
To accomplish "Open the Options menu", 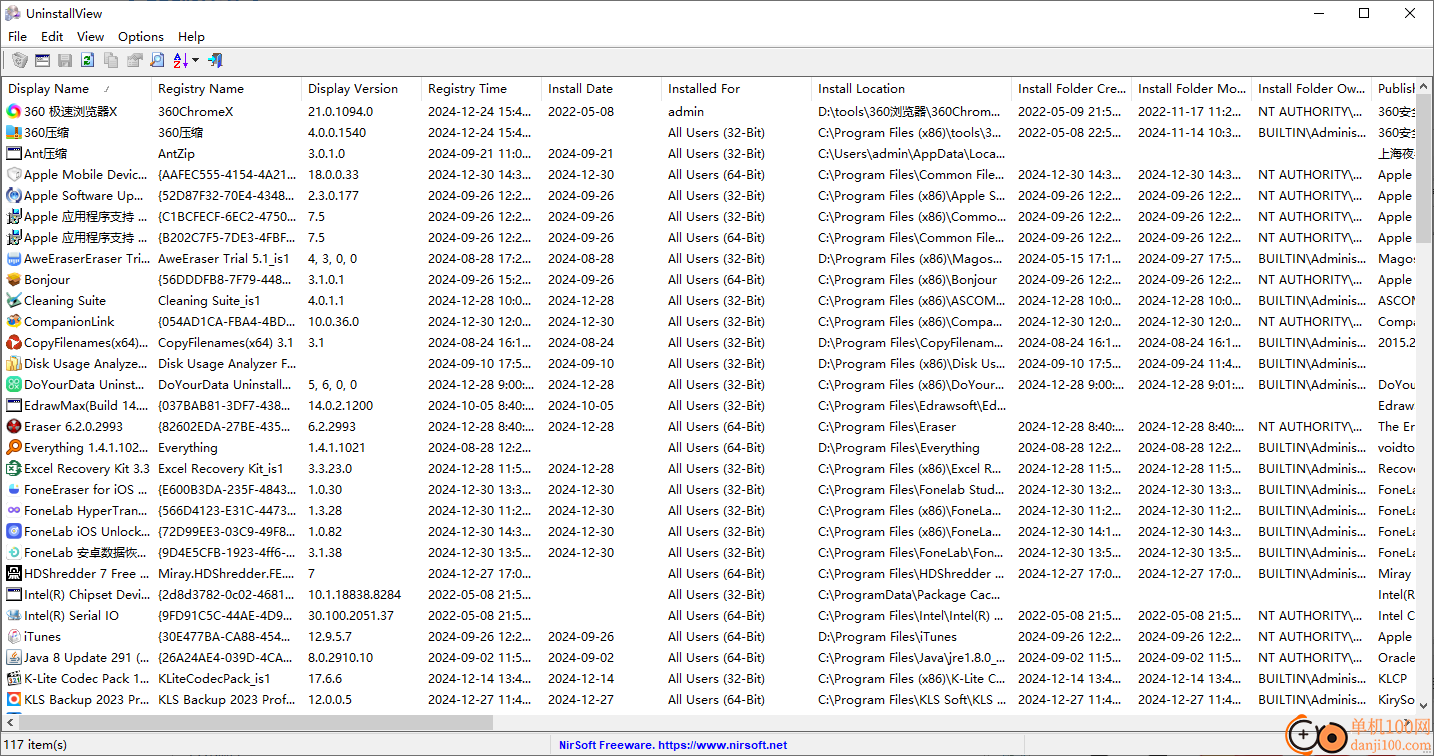I will point(141,36).
